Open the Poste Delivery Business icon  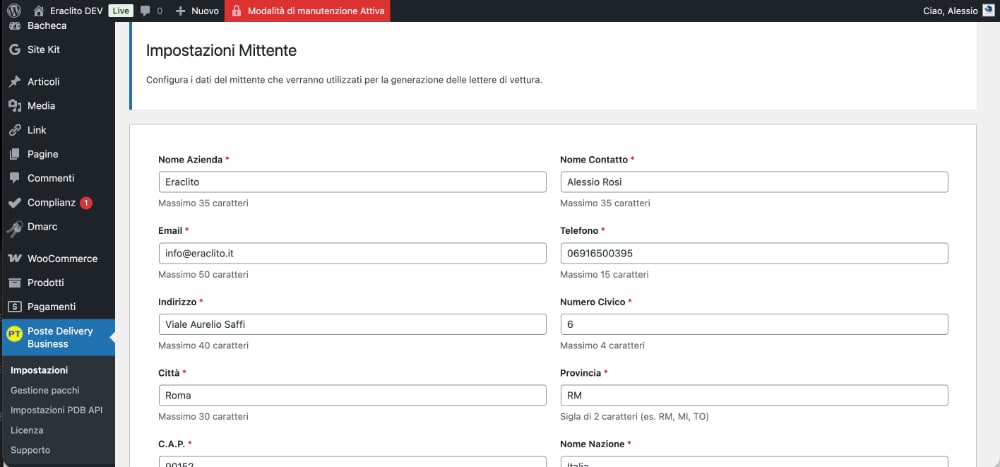point(14,336)
